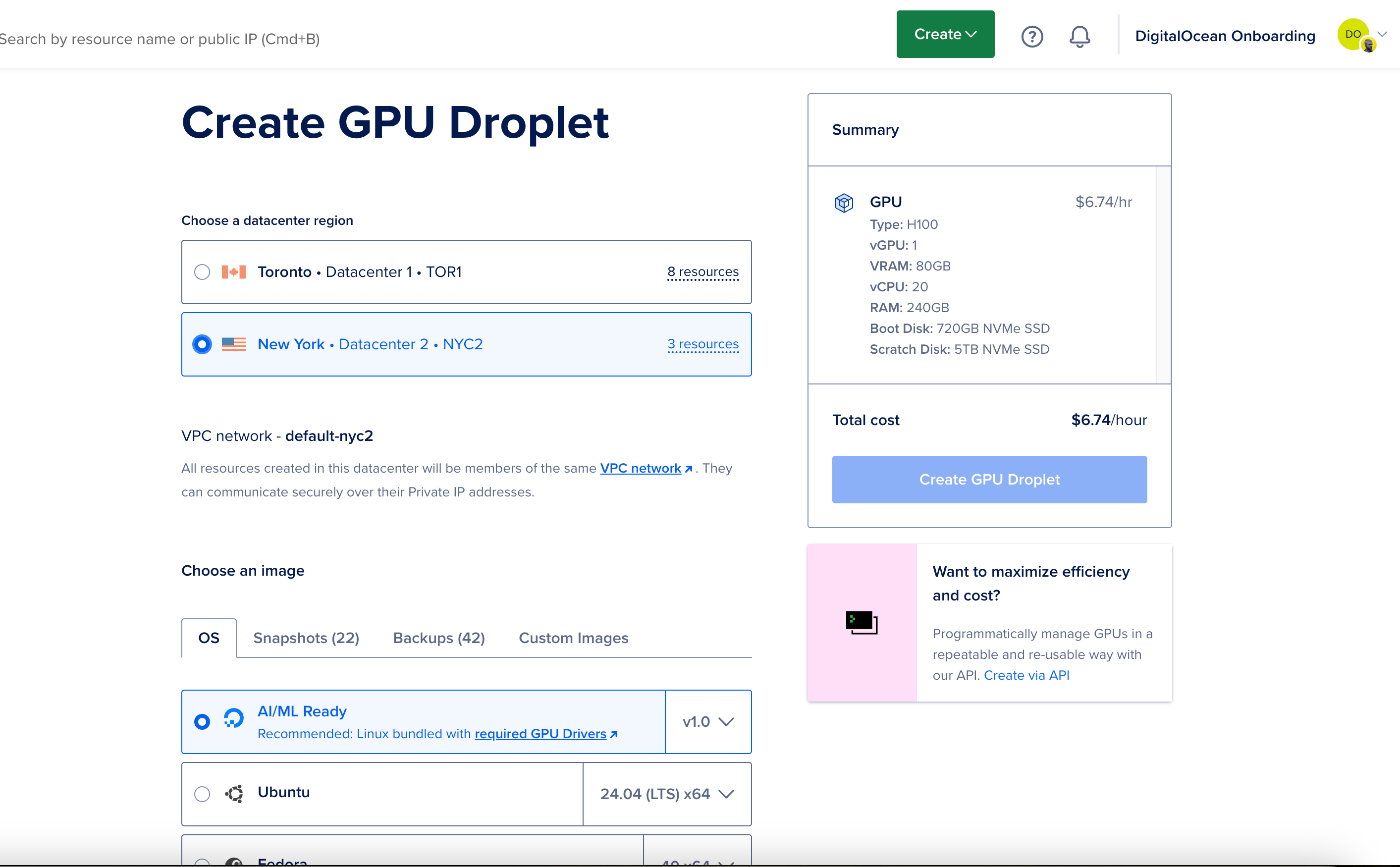Viewport: 1400px width, 867px height.
Task: Open Toronto's 8 resources link
Action: [x=703, y=272]
